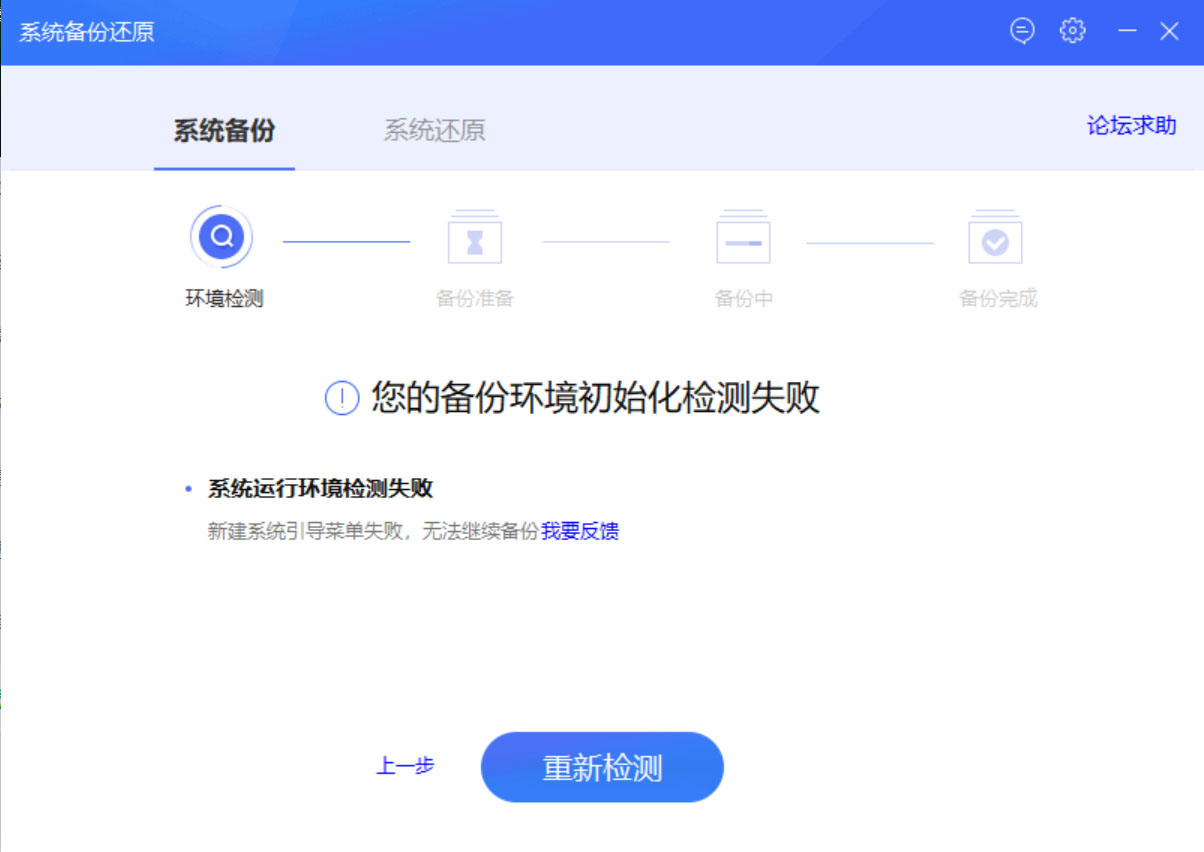Click the failure detail text about 引导菜单

[370, 531]
